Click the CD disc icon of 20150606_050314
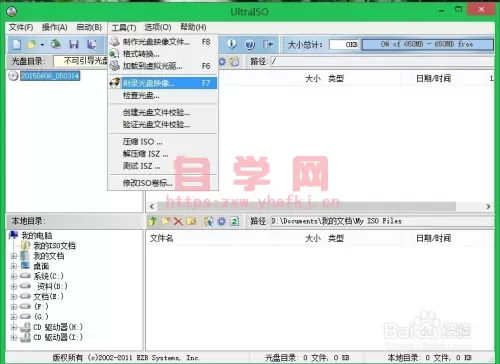This screenshot has width=500, height=364. 13,76
